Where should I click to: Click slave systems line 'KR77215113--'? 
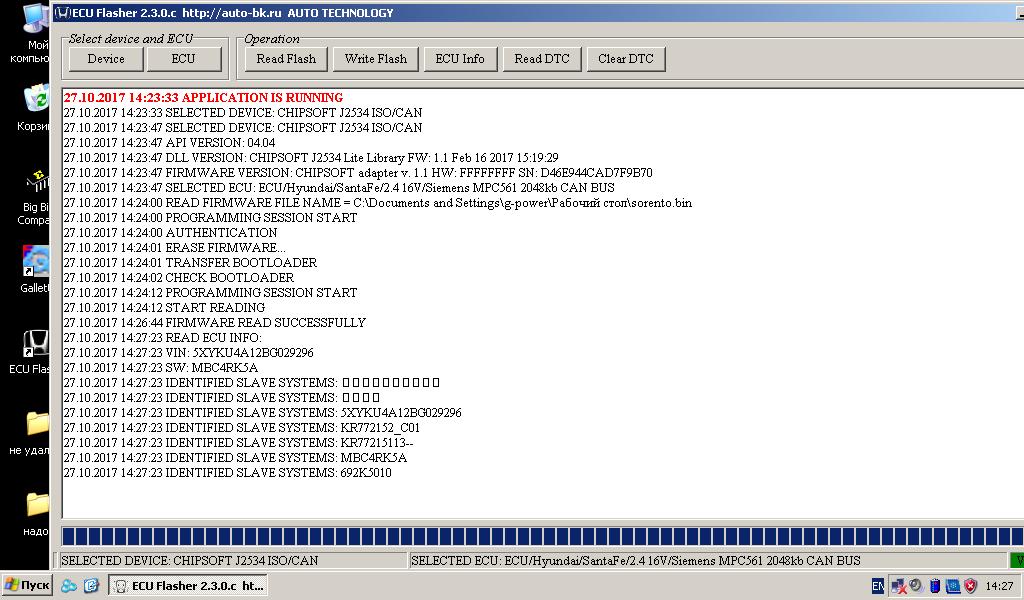coord(238,443)
